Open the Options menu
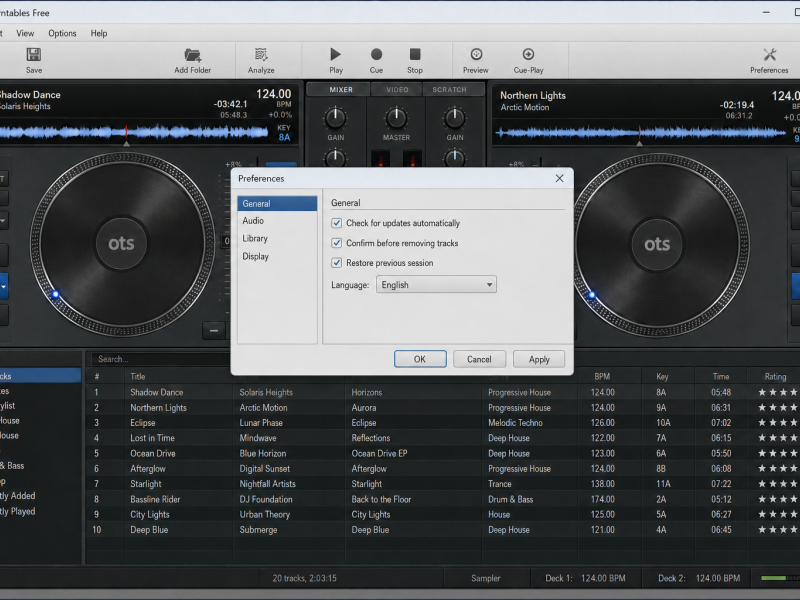The width and height of the screenshot is (800, 600). point(62,33)
